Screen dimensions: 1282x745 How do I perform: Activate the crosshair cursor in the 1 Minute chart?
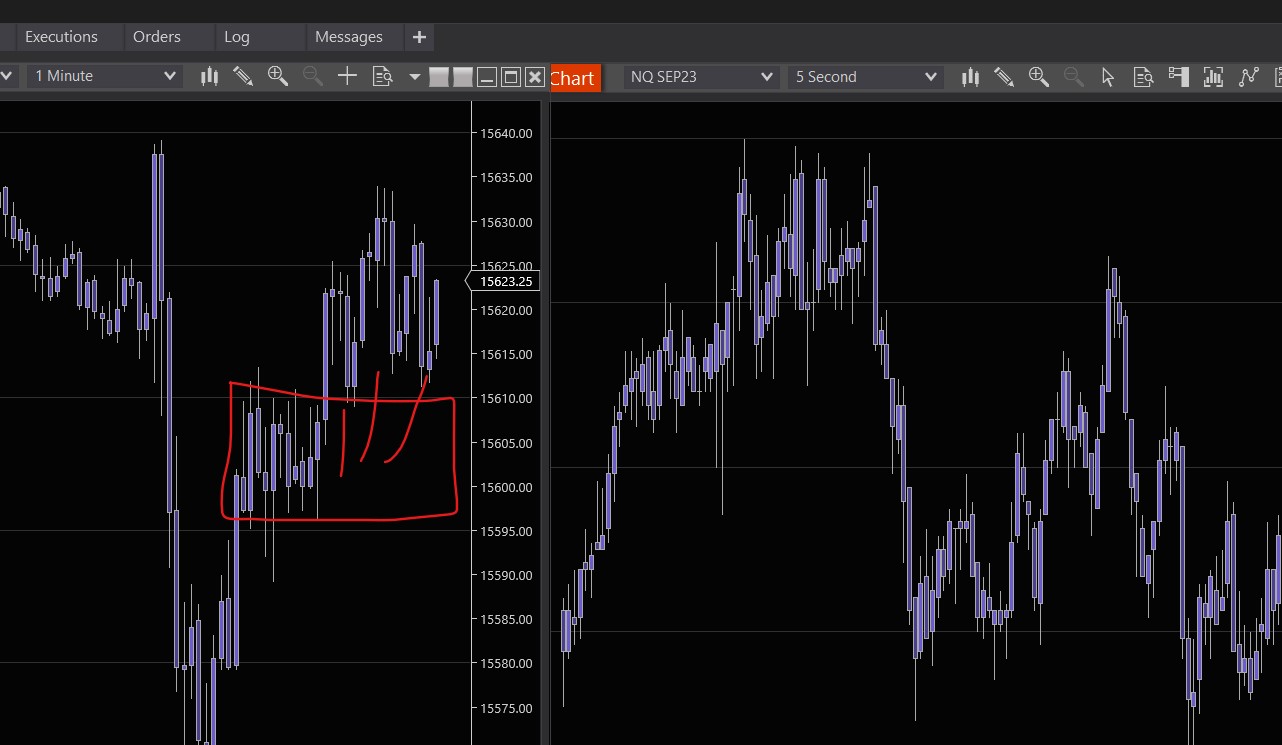click(x=347, y=76)
